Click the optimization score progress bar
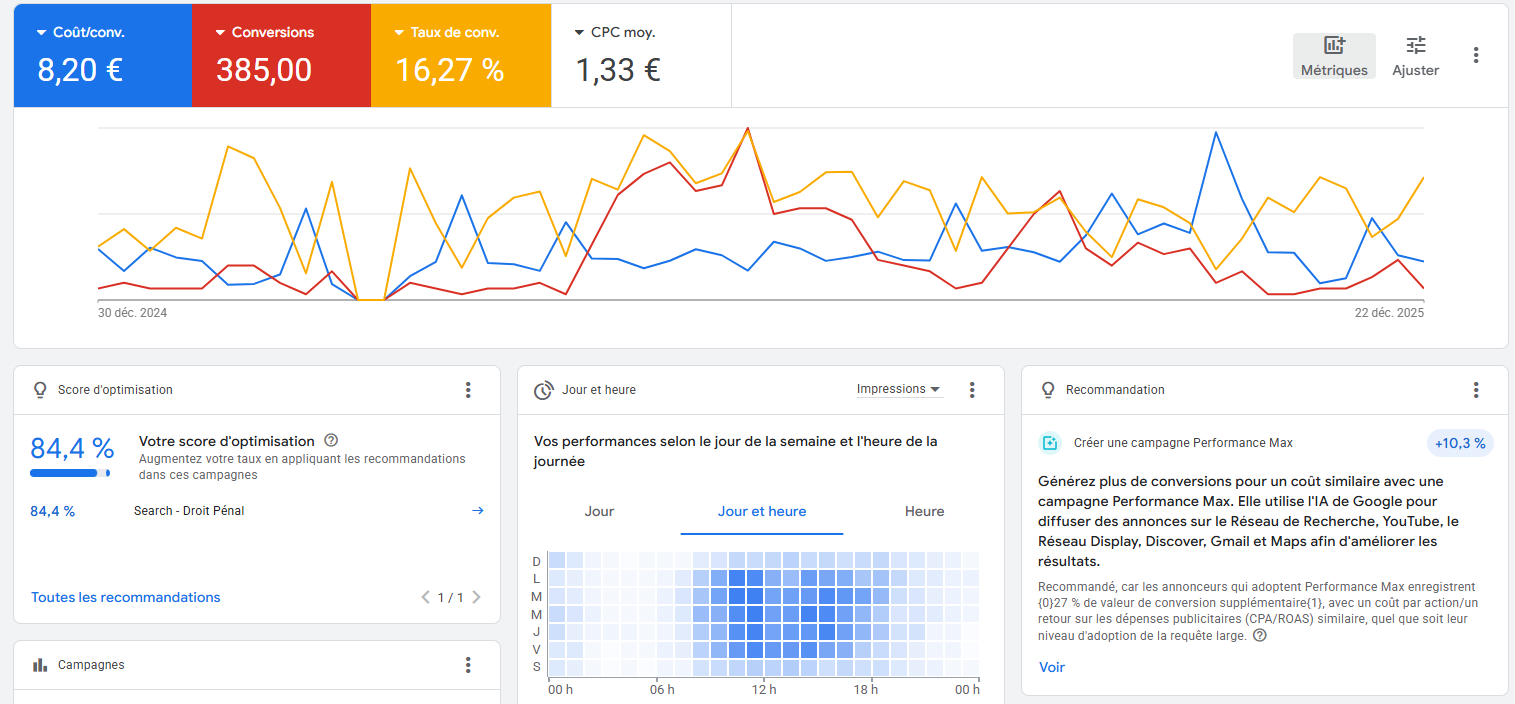Viewport: 1515px width, 704px height. pyautogui.click(x=70, y=473)
